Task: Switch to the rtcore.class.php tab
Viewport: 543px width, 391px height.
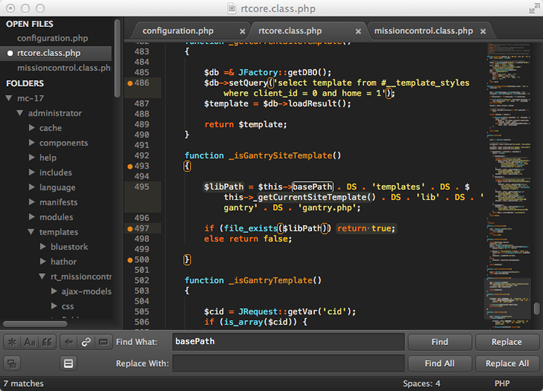Action: coord(290,31)
